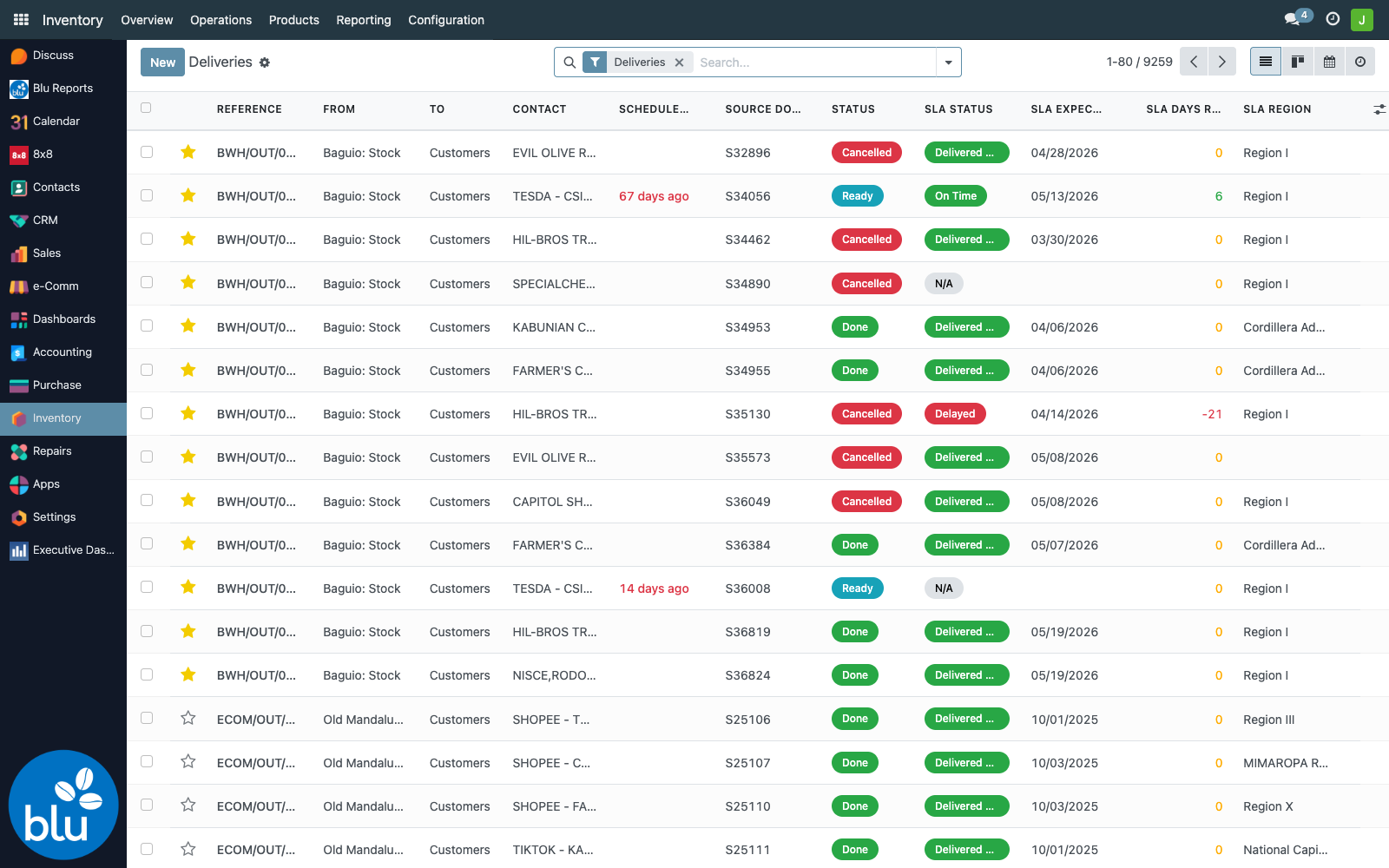
Task: Select all records header checkbox
Action: 146,108
